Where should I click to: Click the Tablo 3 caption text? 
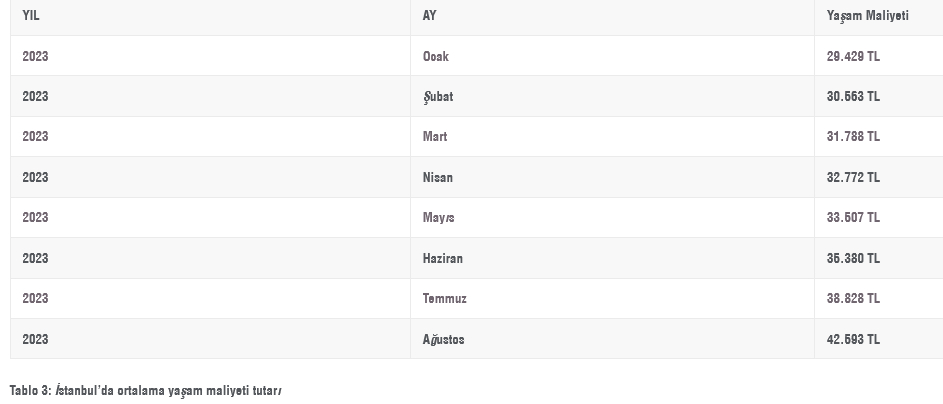(x=146, y=390)
